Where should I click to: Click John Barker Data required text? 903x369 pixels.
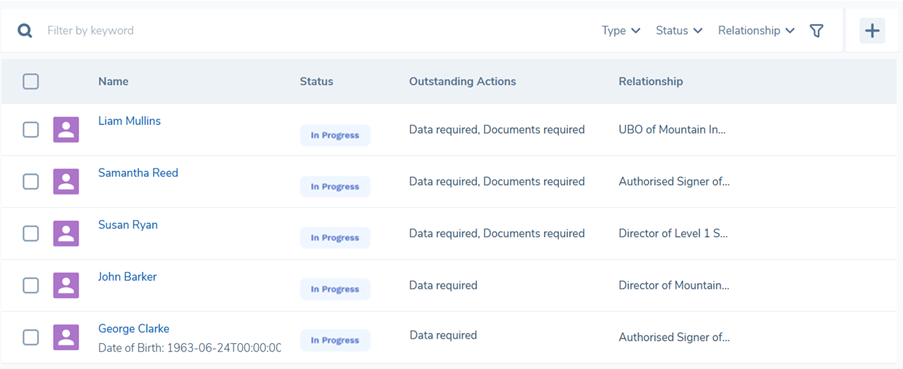click(x=443, y=285)
